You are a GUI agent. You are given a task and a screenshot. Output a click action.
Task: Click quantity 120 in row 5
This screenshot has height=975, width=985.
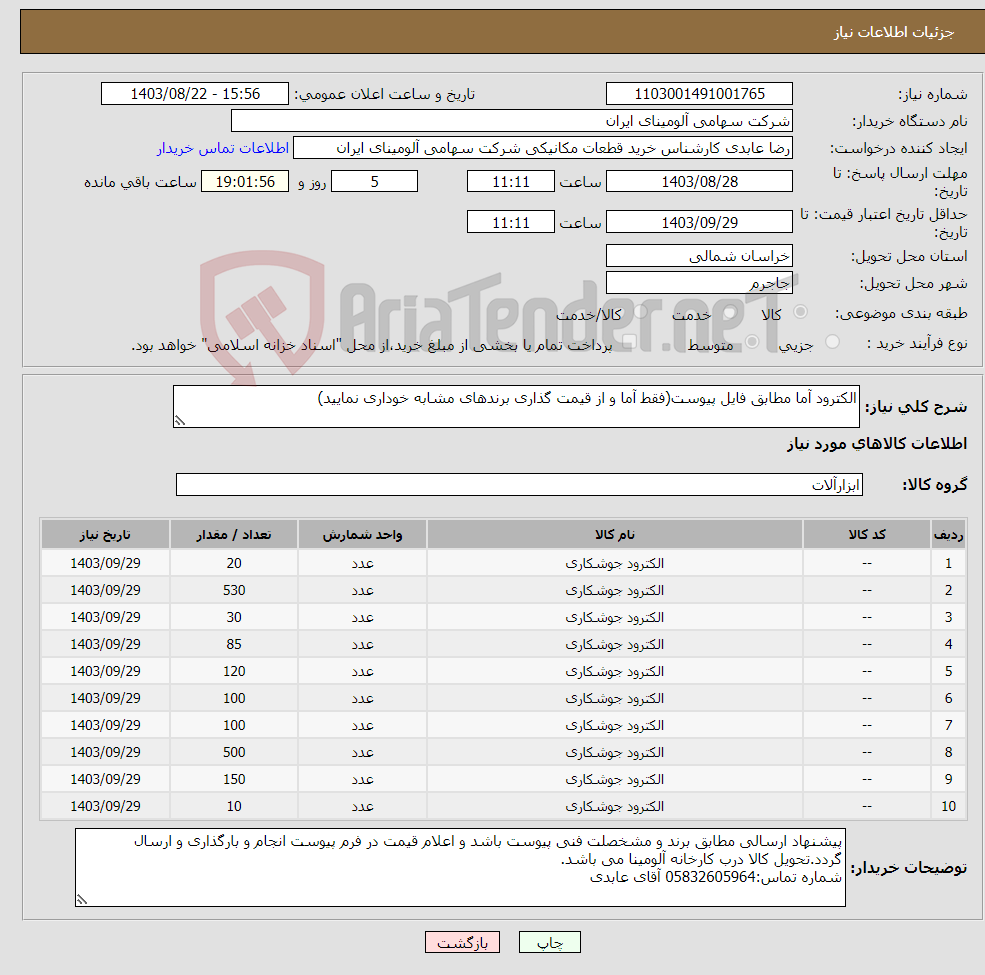[x=234, y=671]
